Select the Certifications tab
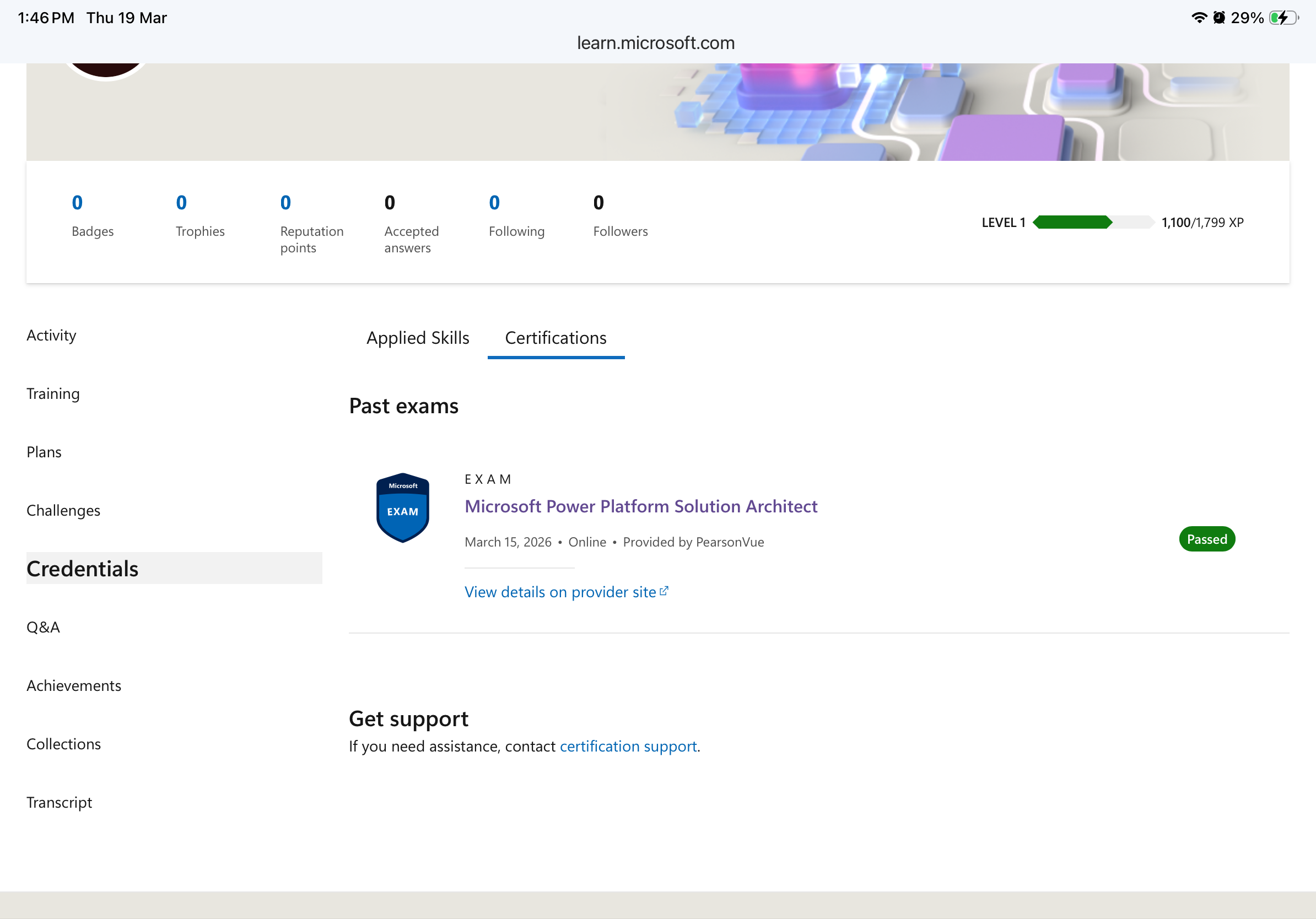The width and height of the screenshot is (1316, 919). [x=555, y=338]
